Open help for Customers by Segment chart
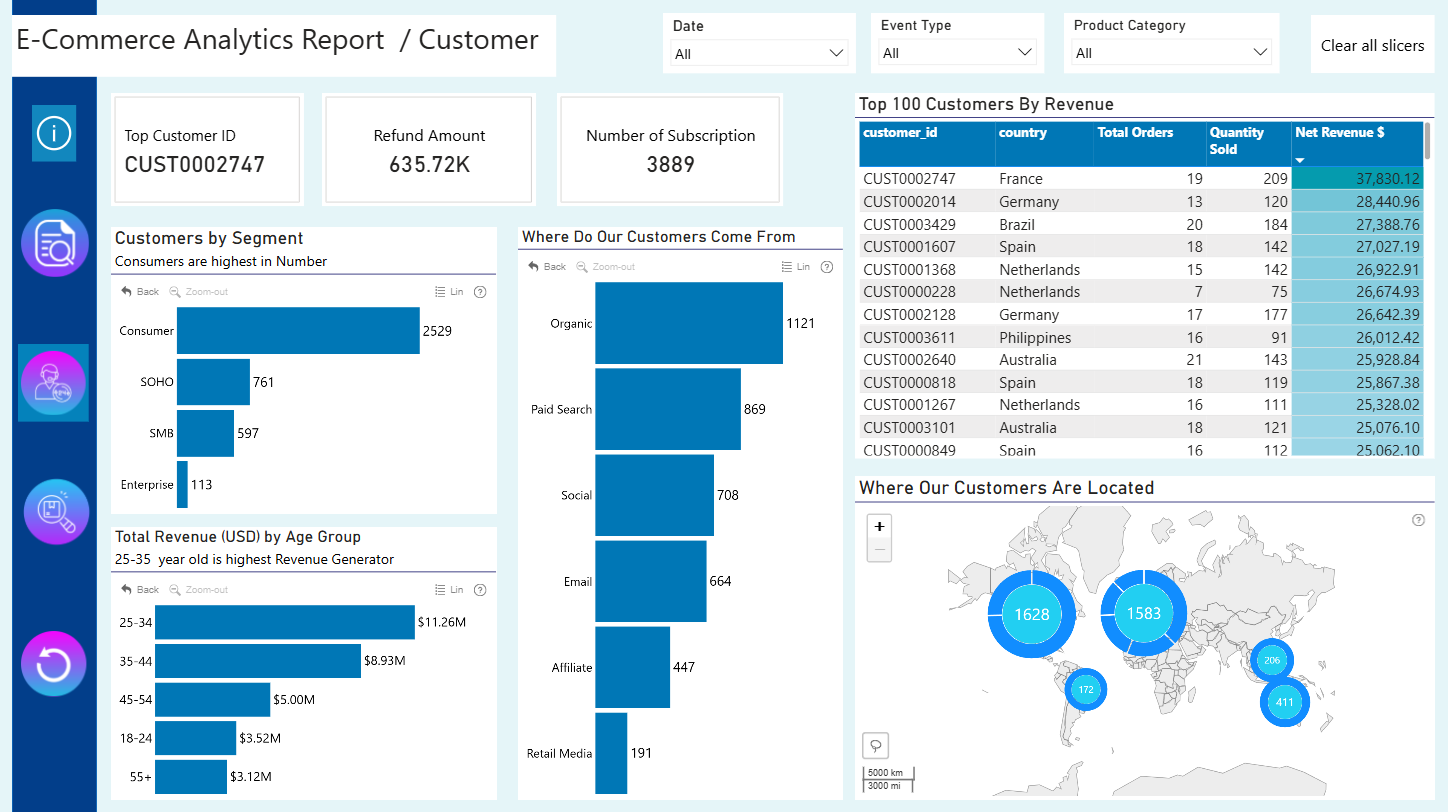 point(480,292)
